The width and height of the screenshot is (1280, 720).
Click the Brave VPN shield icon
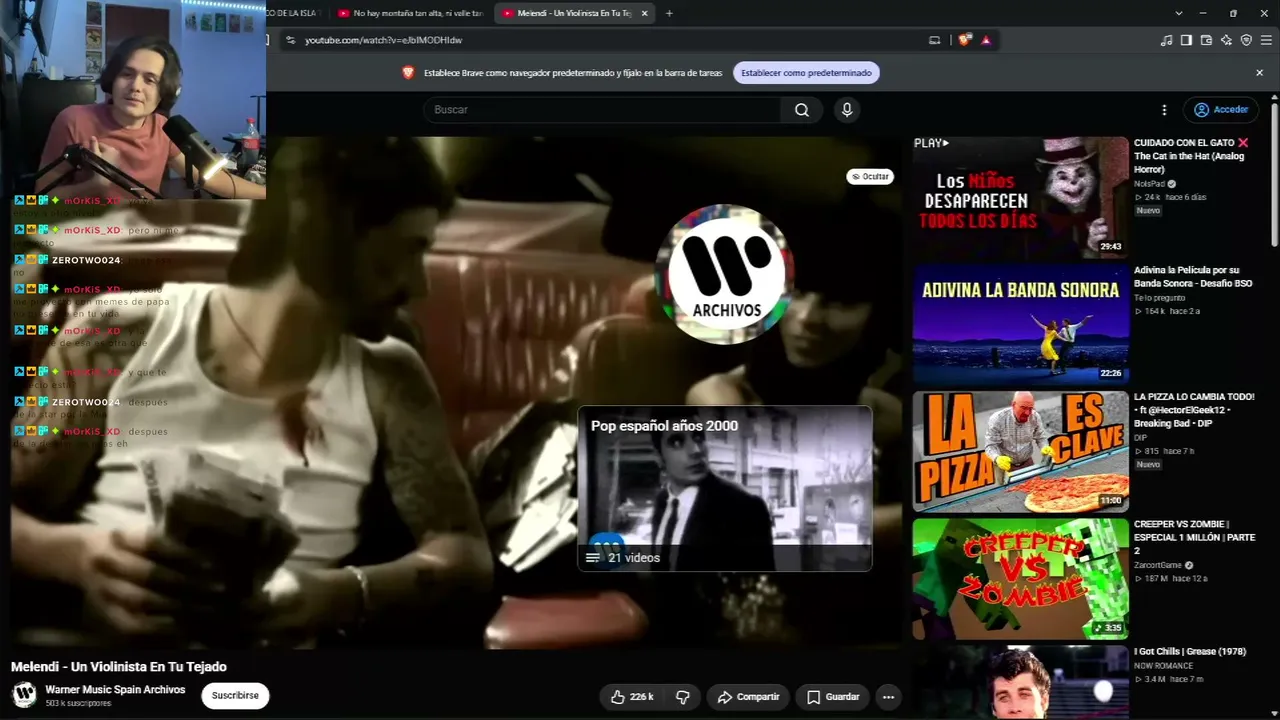click(x=1246, y=40)
